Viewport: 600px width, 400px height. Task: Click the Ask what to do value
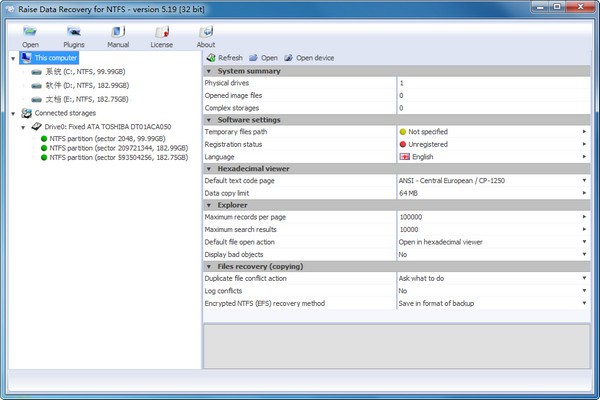pos(421,278)
